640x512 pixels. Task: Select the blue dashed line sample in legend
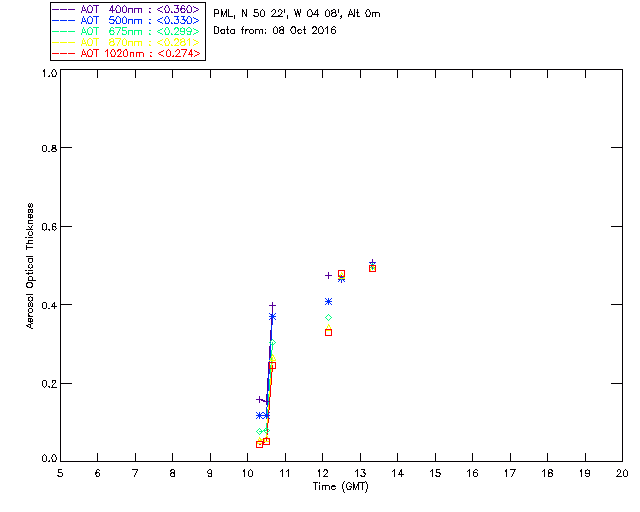64,20
